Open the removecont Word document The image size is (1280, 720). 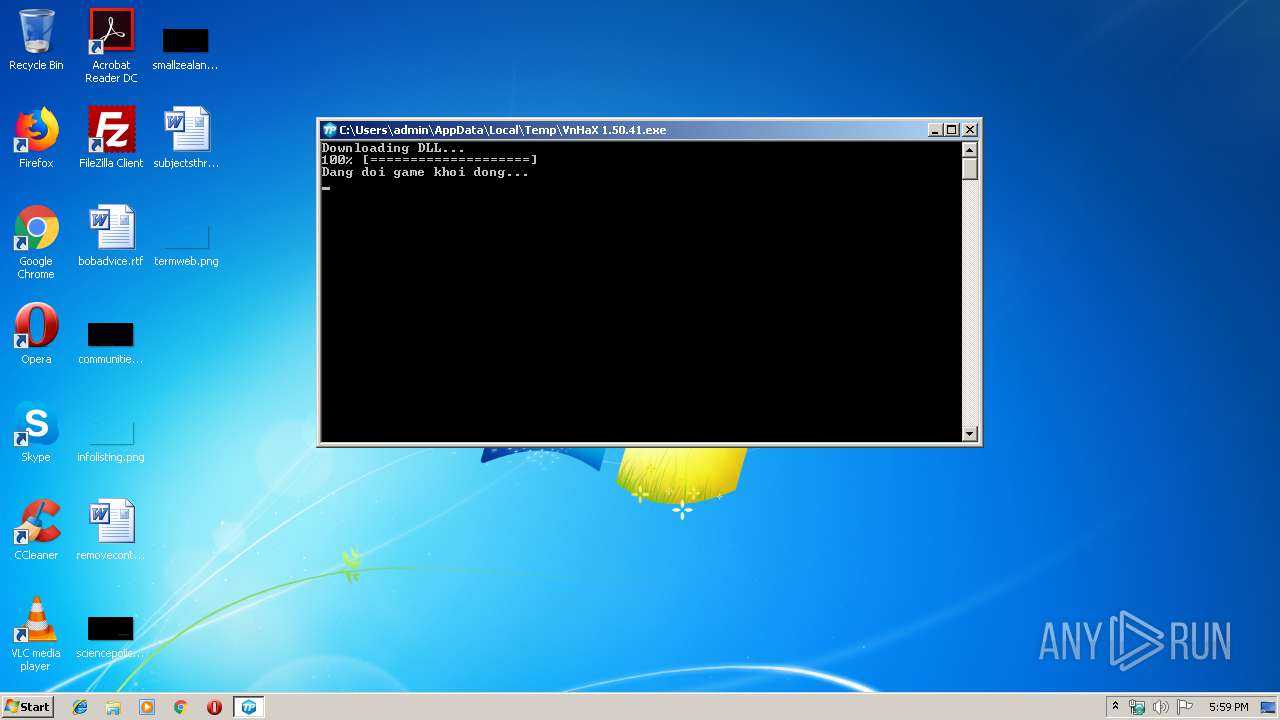click(x=111, y=530)
